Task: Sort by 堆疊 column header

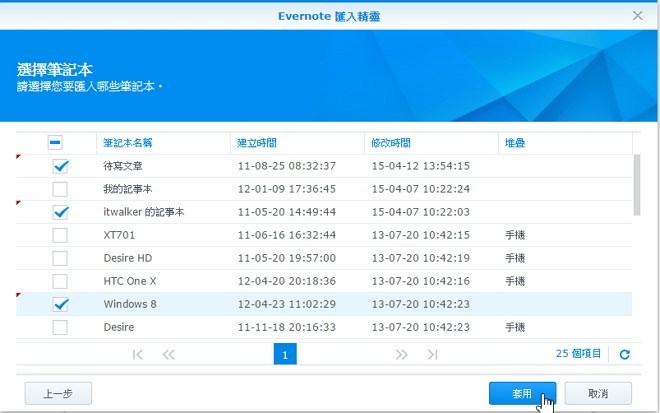Action: pos(565,143)
